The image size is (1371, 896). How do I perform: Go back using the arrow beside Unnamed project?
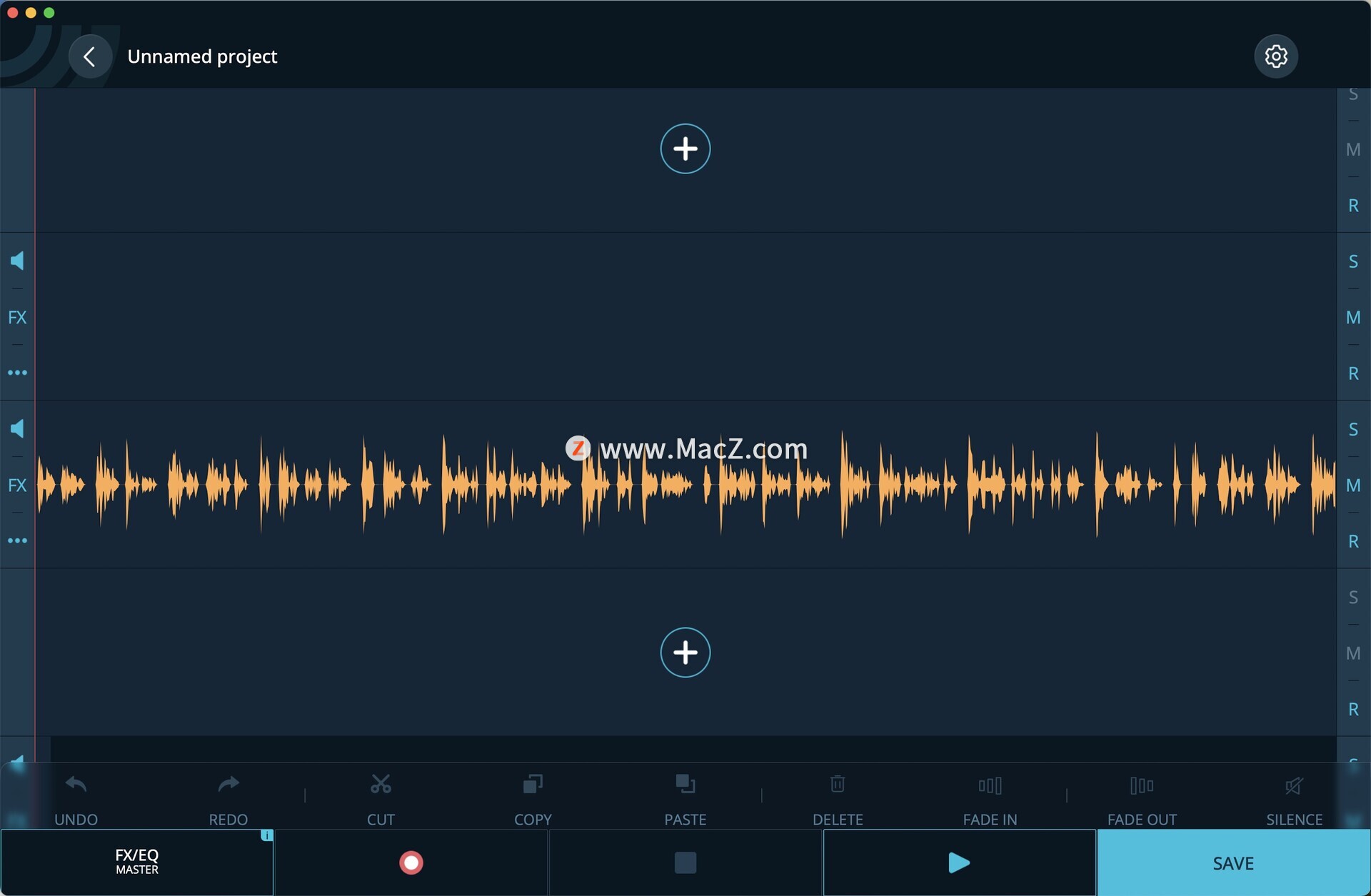point(90,56)
